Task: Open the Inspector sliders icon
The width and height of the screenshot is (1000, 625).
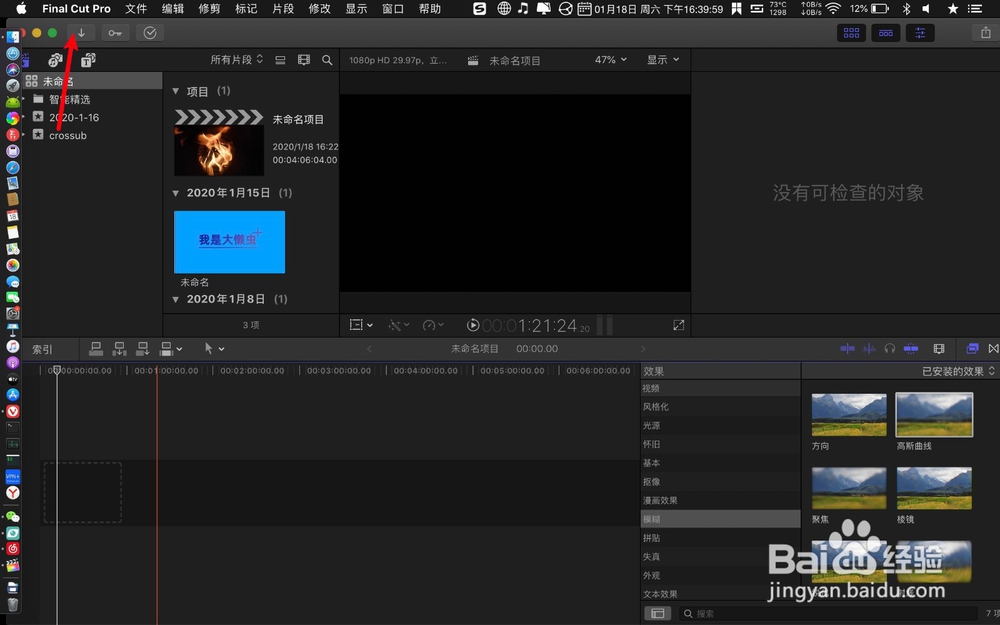Action: 920,32
